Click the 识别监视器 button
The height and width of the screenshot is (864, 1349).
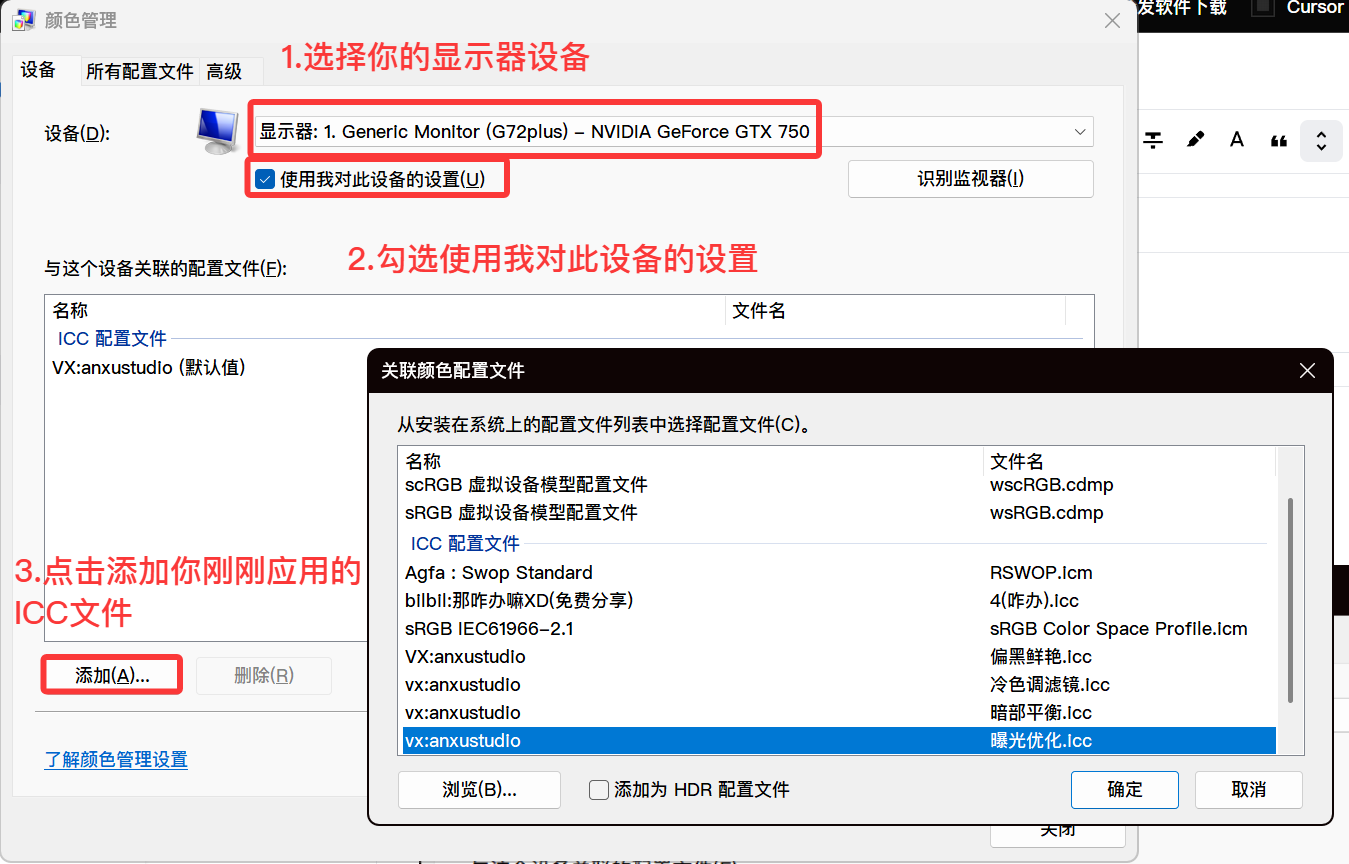point(970,179)
